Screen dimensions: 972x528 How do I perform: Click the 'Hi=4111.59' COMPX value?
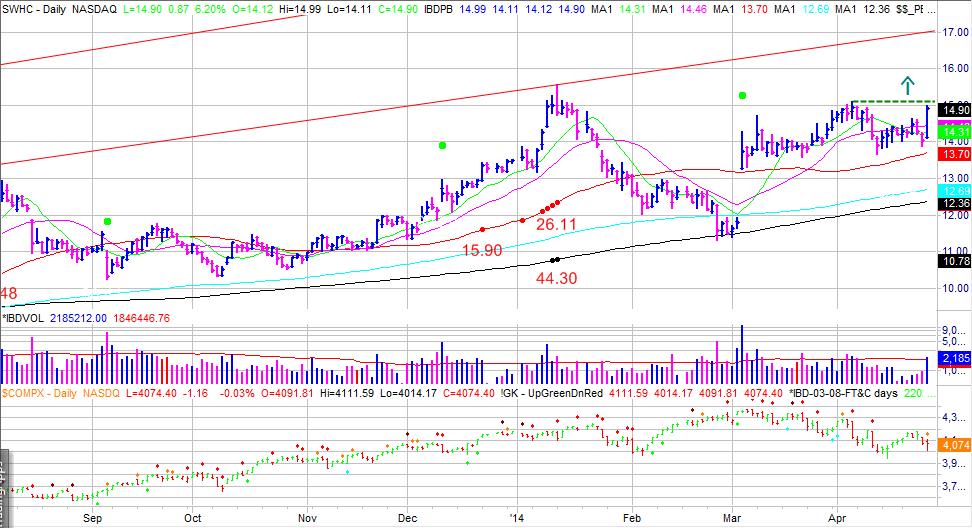347,394
